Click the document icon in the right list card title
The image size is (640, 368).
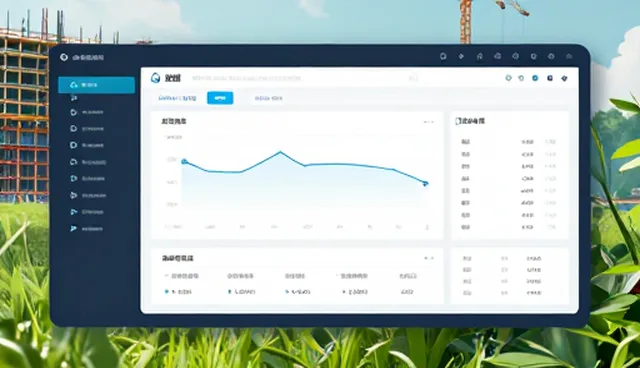pos(458,121)
